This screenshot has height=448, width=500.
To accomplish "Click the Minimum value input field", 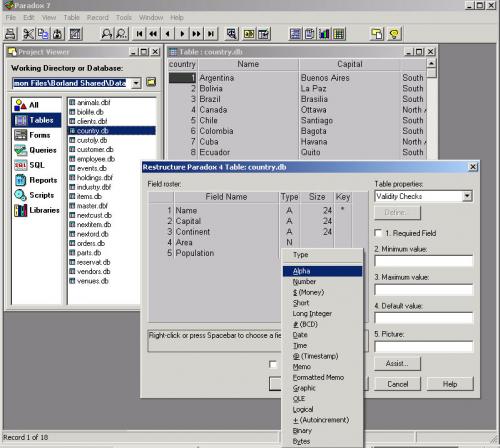I will point(423,261).
